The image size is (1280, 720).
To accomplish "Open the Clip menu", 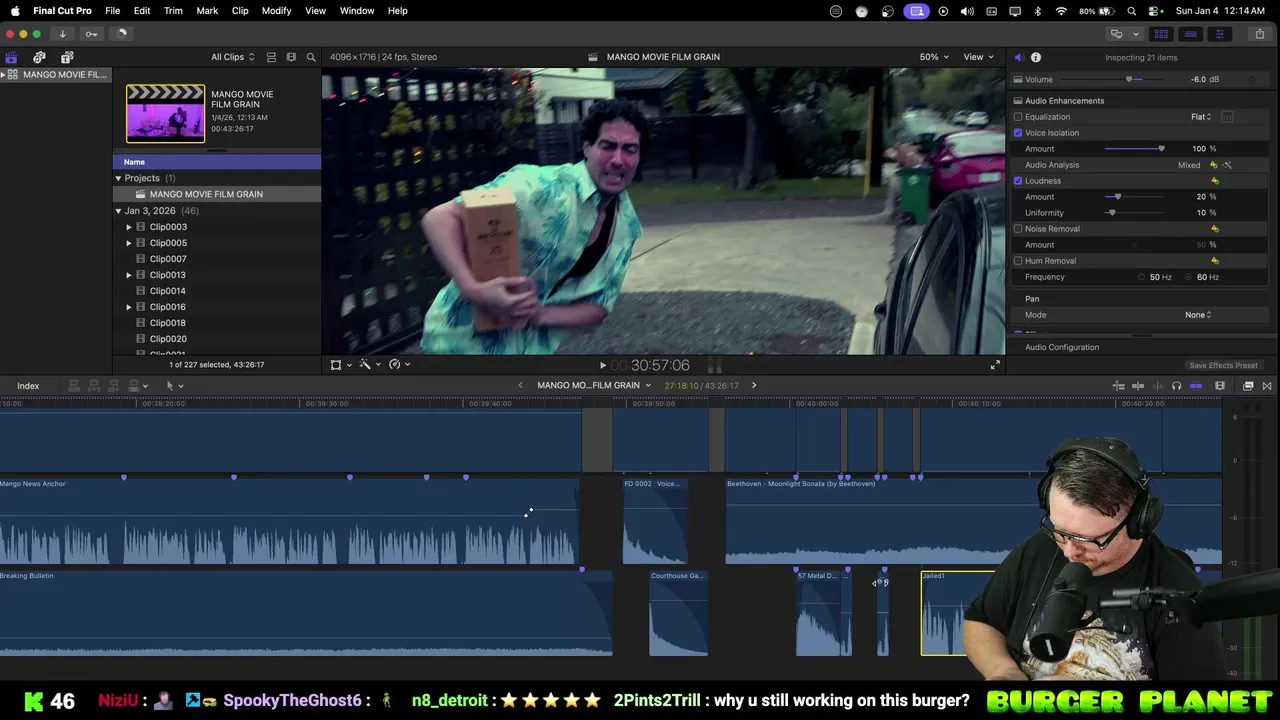I will coord(240,11).
